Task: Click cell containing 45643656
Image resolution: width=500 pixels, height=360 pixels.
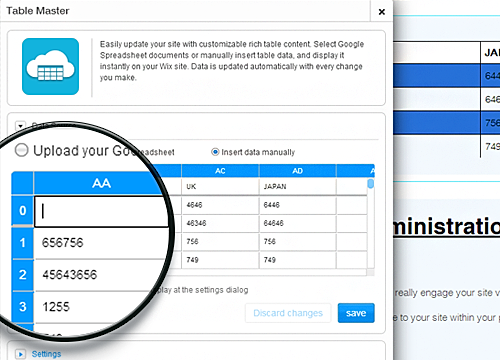Action: tap(100, 275)
